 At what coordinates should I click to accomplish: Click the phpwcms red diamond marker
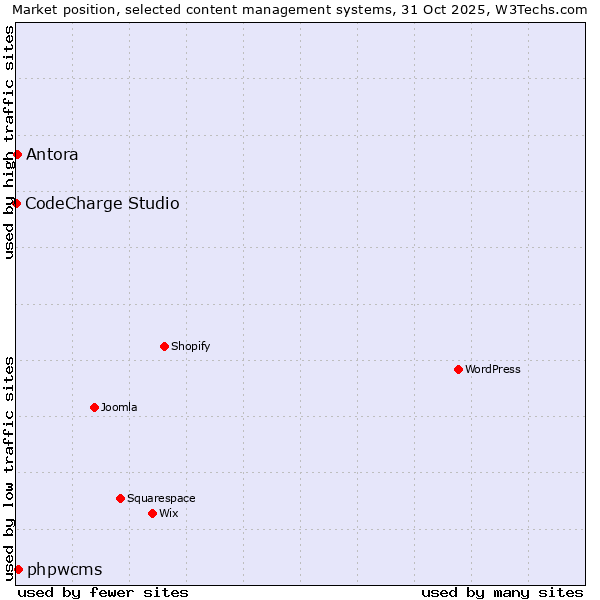pyautogui.click(x=18, y=569)
